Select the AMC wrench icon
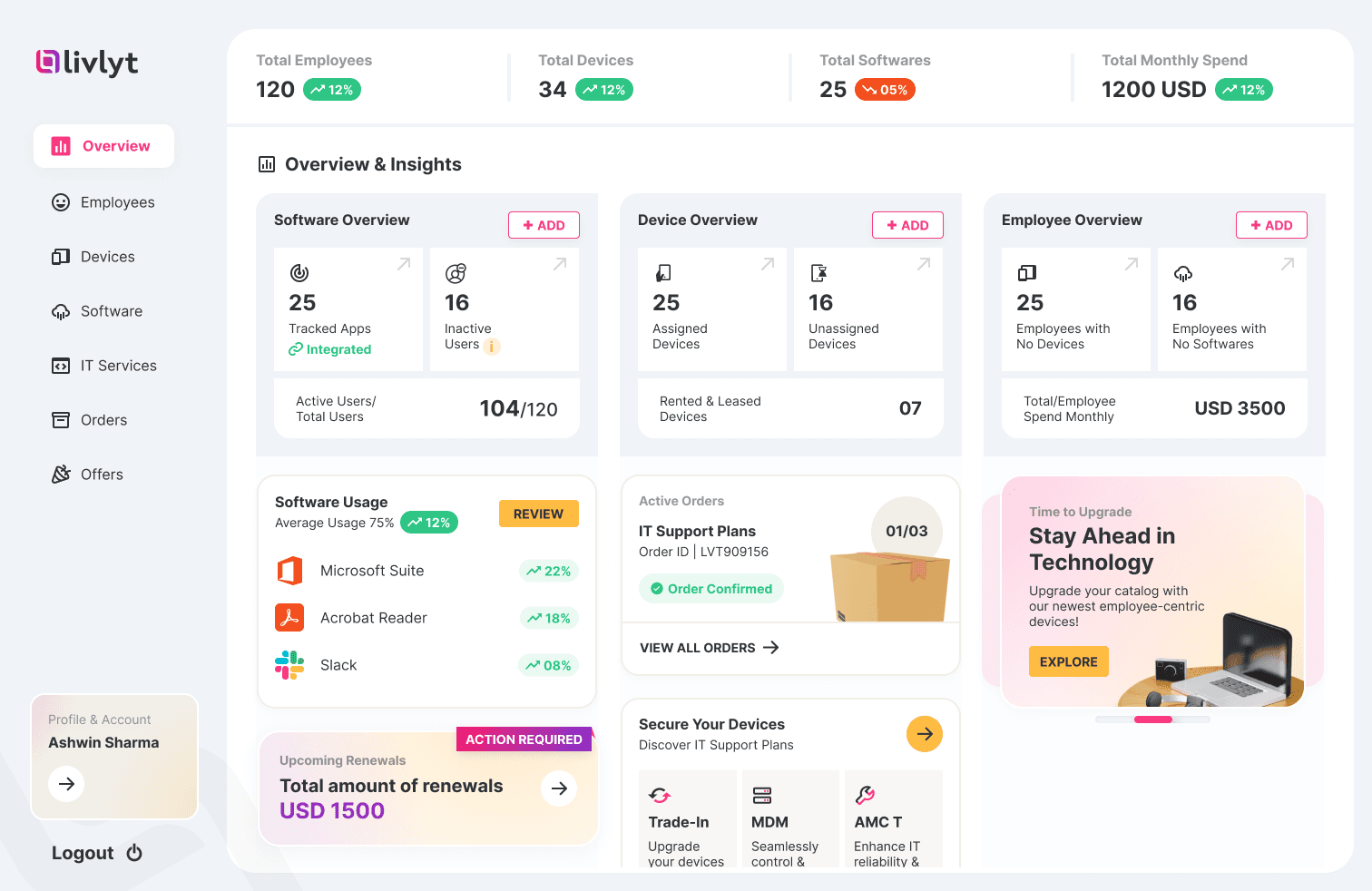The image size is (1372, 891). (x=865, y=796)
